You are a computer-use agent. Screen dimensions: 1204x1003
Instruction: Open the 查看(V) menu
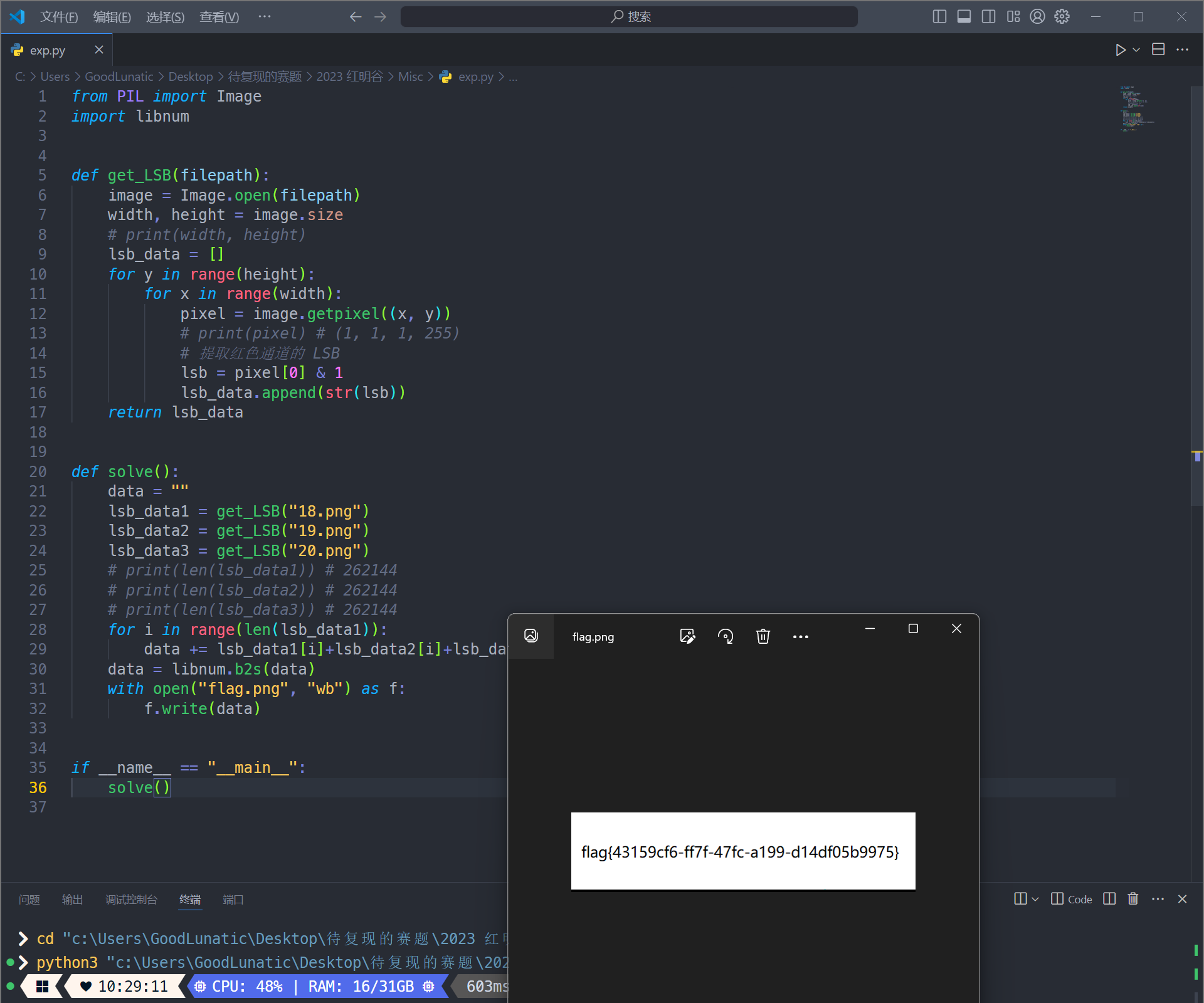pyautogui.click(x=219, y=17)
